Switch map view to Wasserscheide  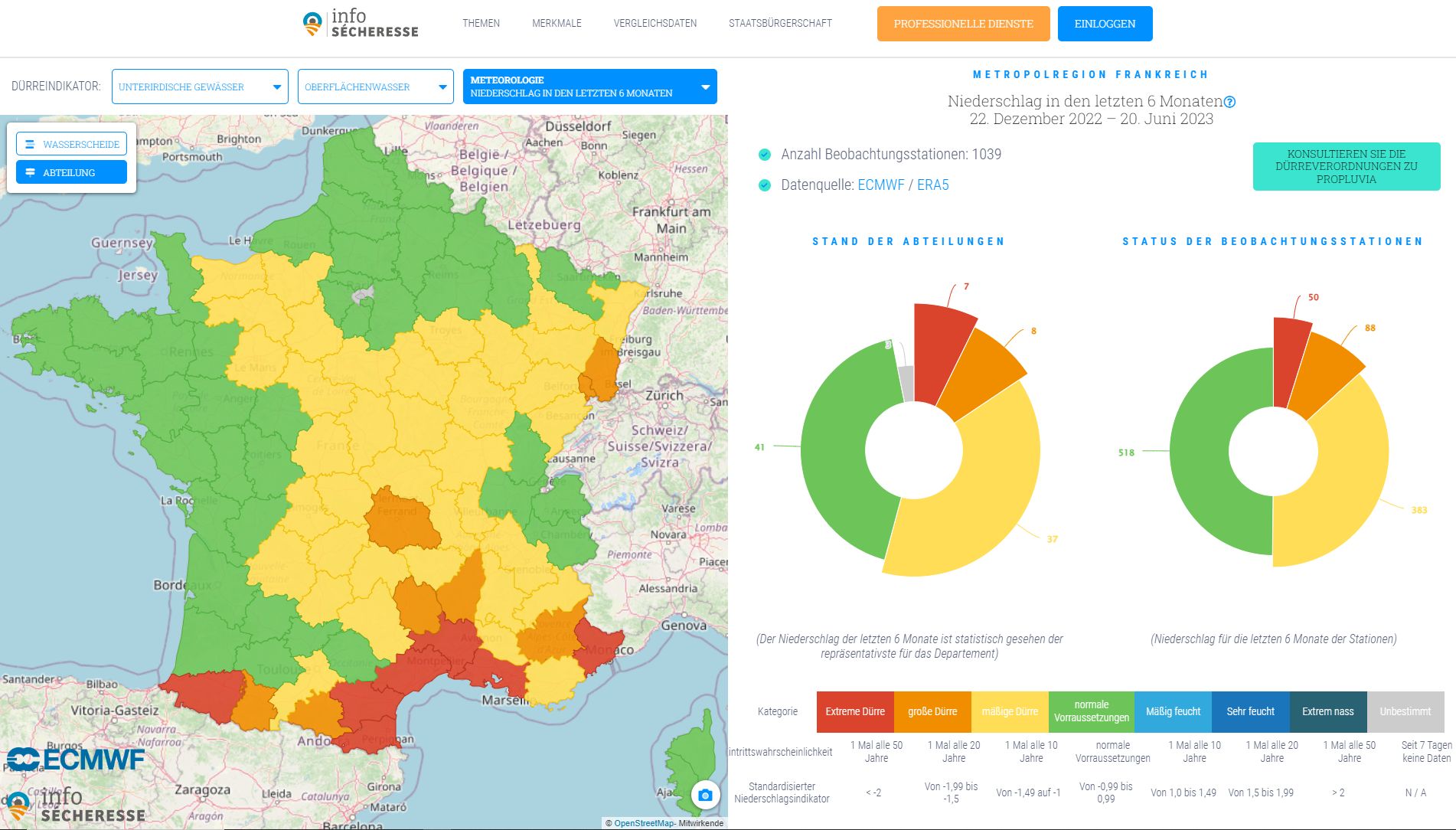click(72, 144)
